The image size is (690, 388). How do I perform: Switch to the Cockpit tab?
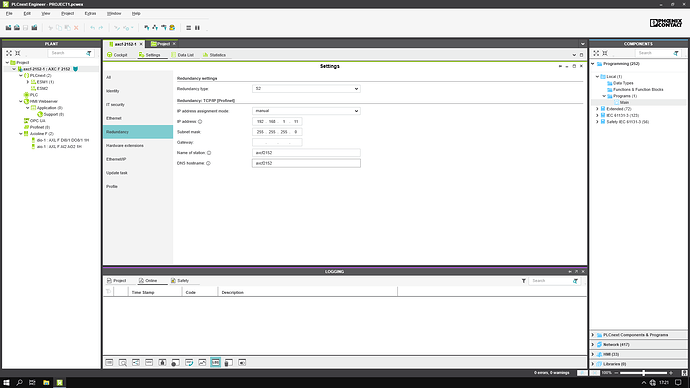[117, 55]
